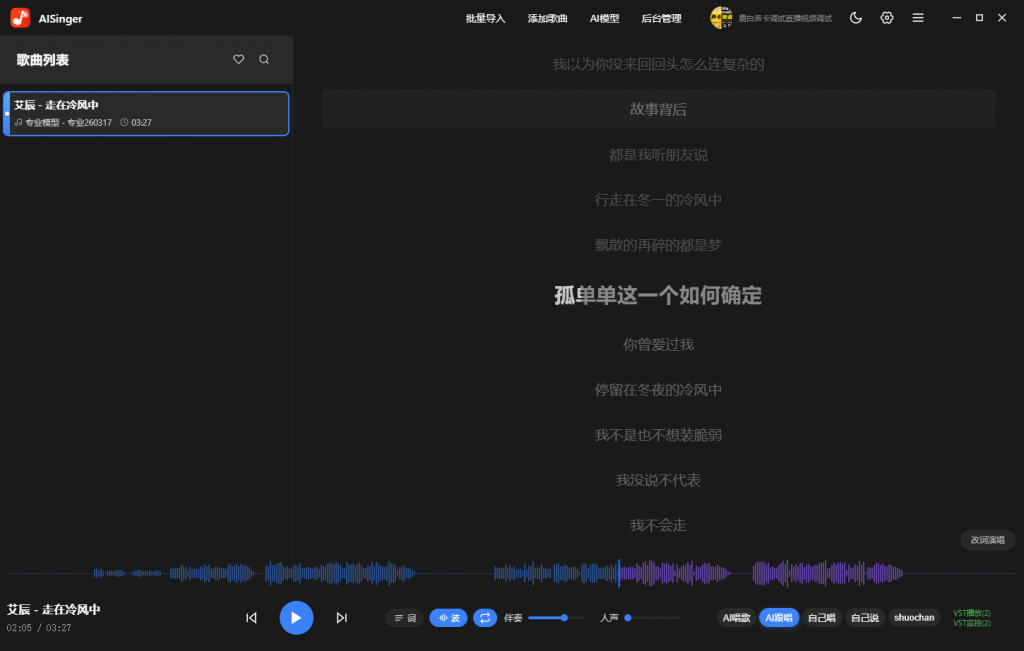This screenshot has width=1024, height=651.
Task: Click the user avatar in title bar
Action: (721, 18)
